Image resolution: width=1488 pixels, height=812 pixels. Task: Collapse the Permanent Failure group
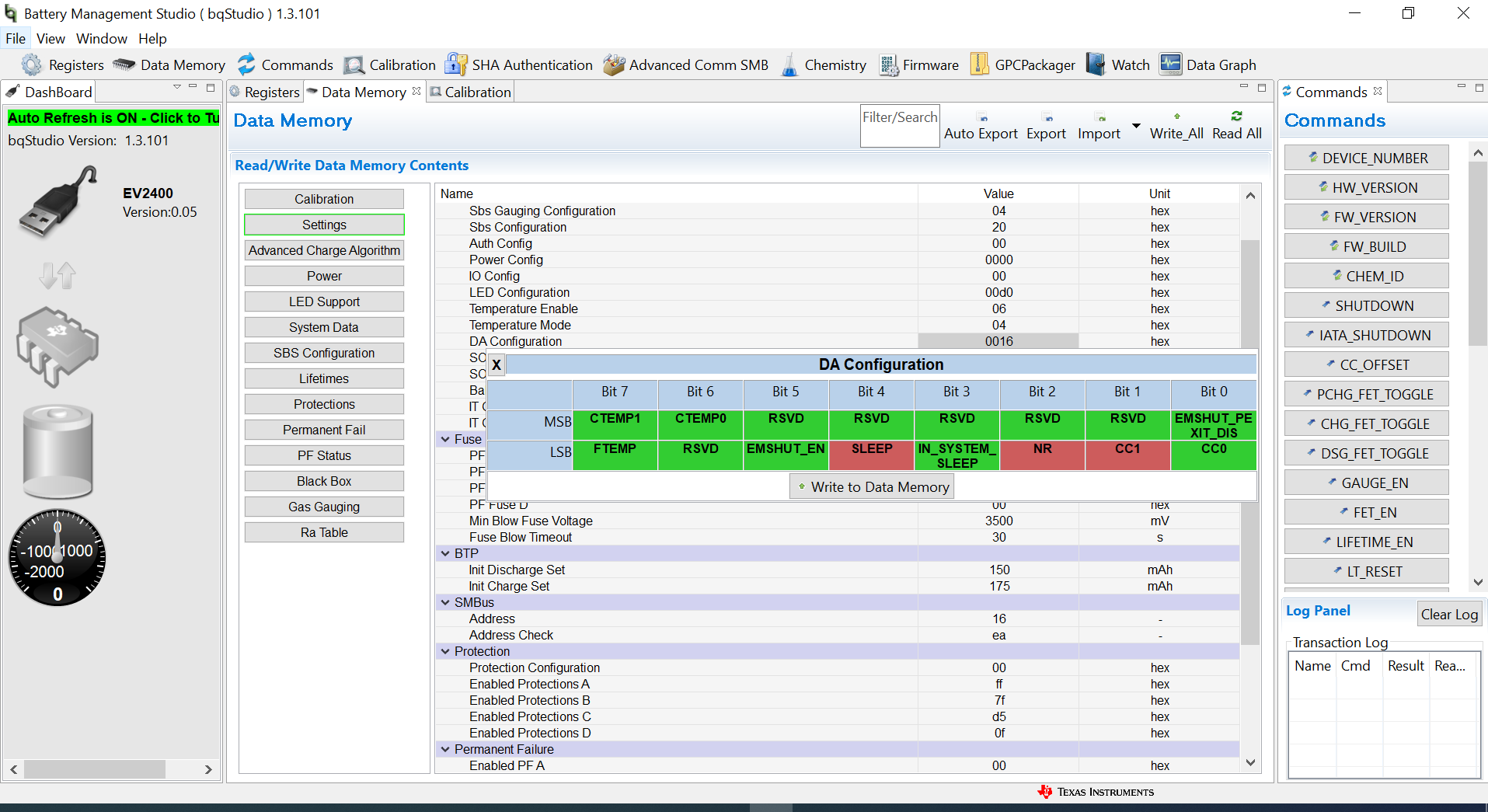[445, 749]
